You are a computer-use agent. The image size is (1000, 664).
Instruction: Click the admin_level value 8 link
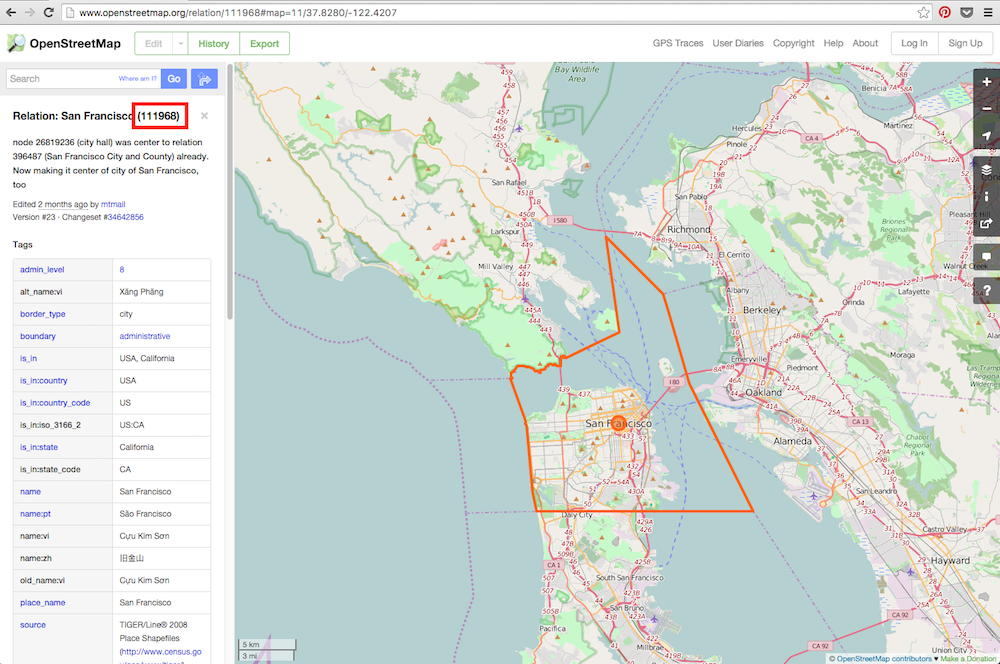click(122, 269)
